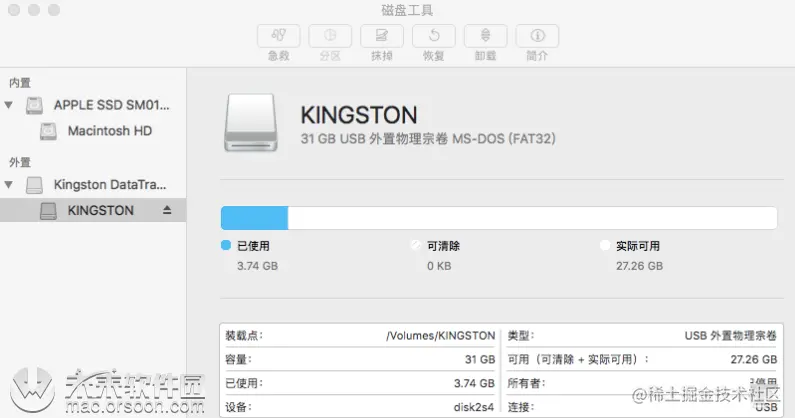Image resolution: width=795 pixels, height=418 pixels.
Task: Click the 装载点 label
Action: [244, 336]
